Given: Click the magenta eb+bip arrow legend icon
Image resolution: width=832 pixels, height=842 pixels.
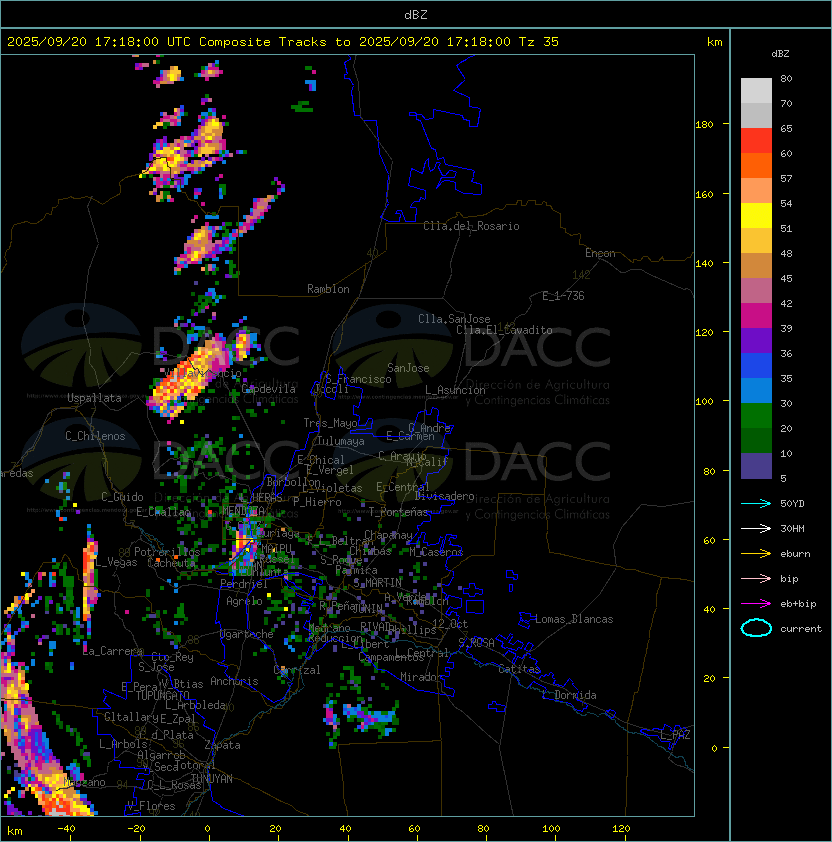Looking at the screenshot, I should [756, 604].
